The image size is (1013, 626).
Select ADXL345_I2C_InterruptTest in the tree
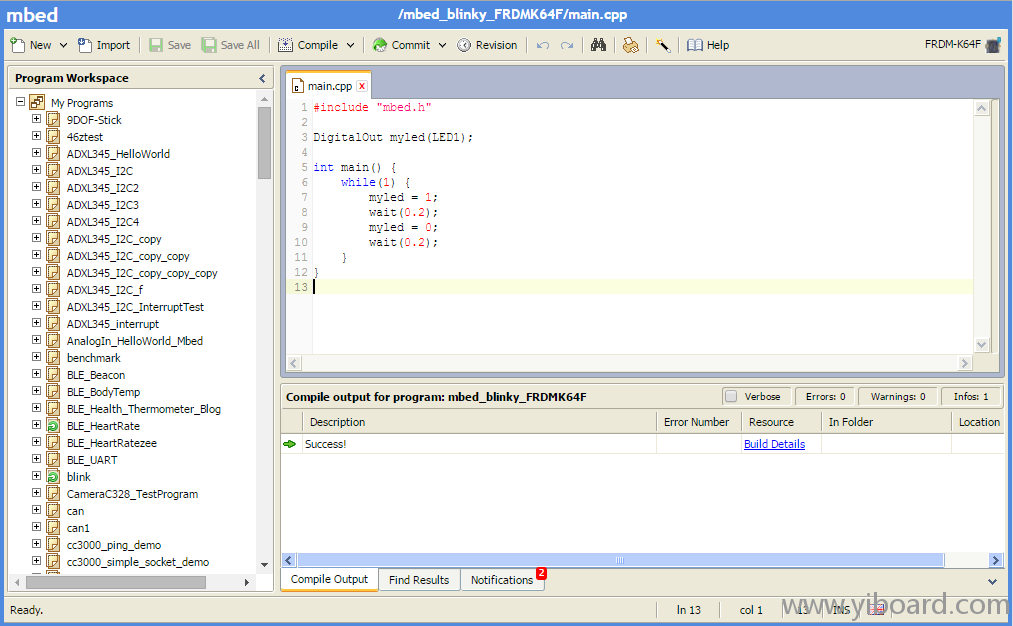point(135,307)
